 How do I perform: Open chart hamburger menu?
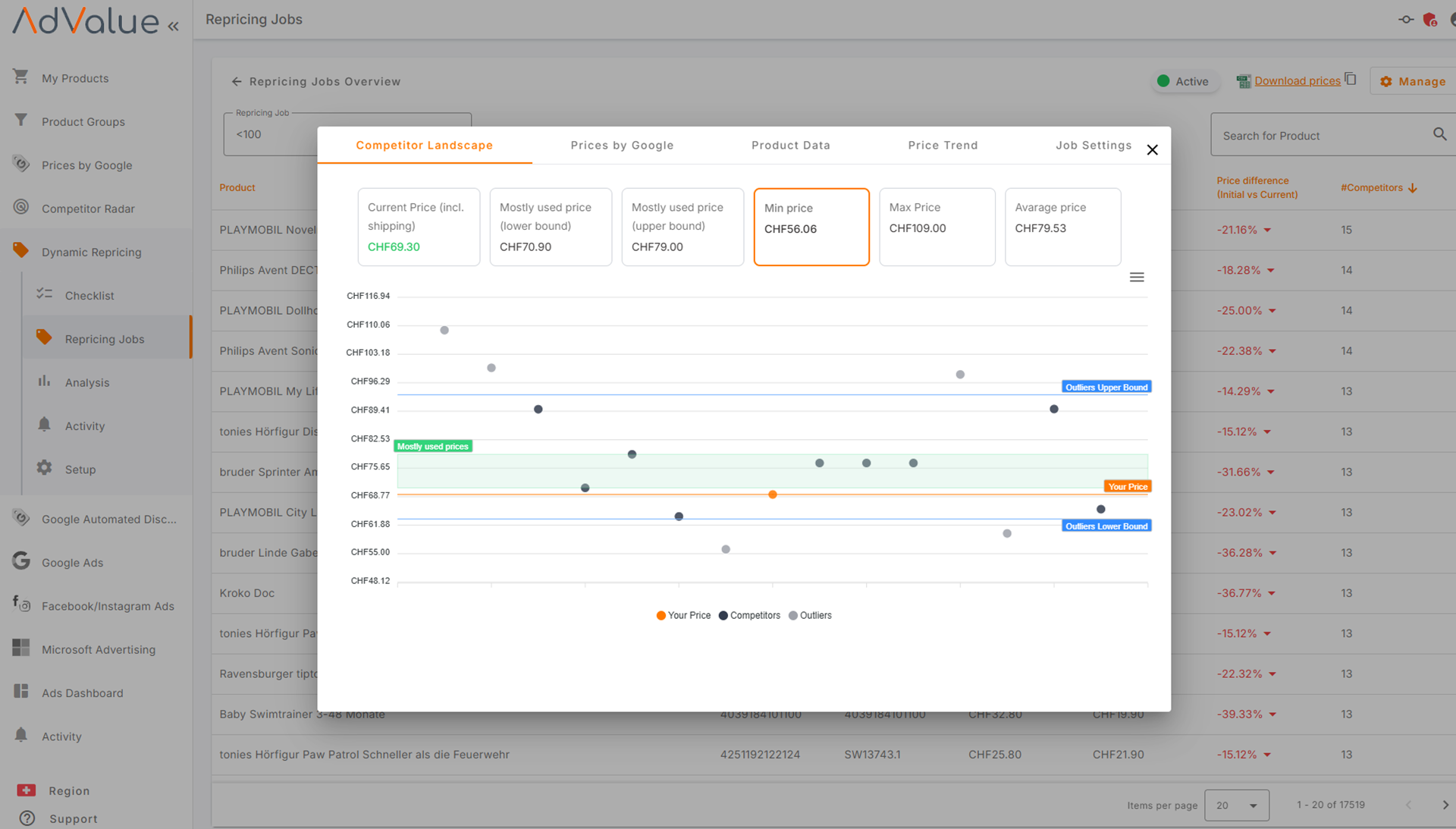pos(1136,278)
